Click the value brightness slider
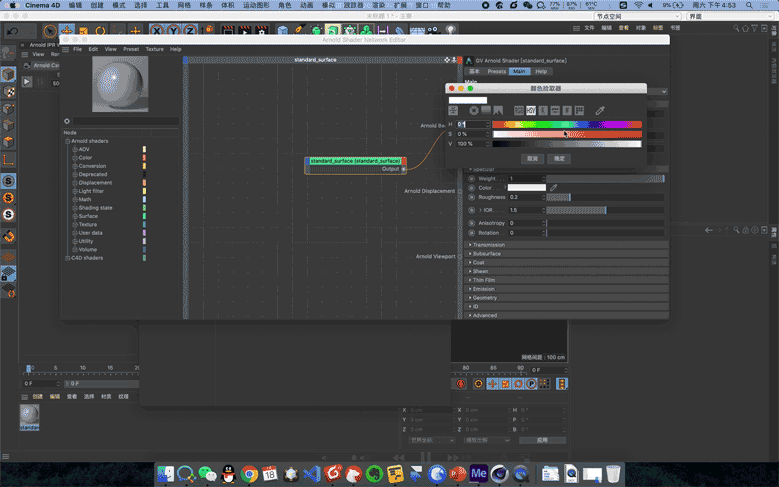This screenshot has width=779, height=487. pos(567,144)
